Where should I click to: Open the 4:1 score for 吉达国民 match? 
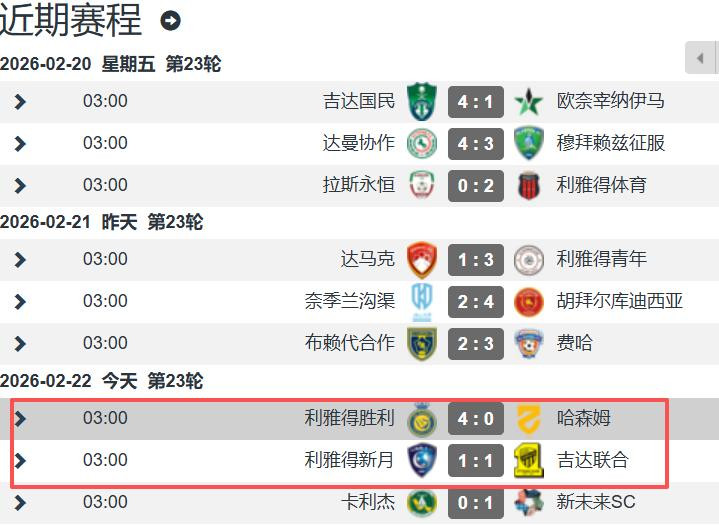coord(476,101)
